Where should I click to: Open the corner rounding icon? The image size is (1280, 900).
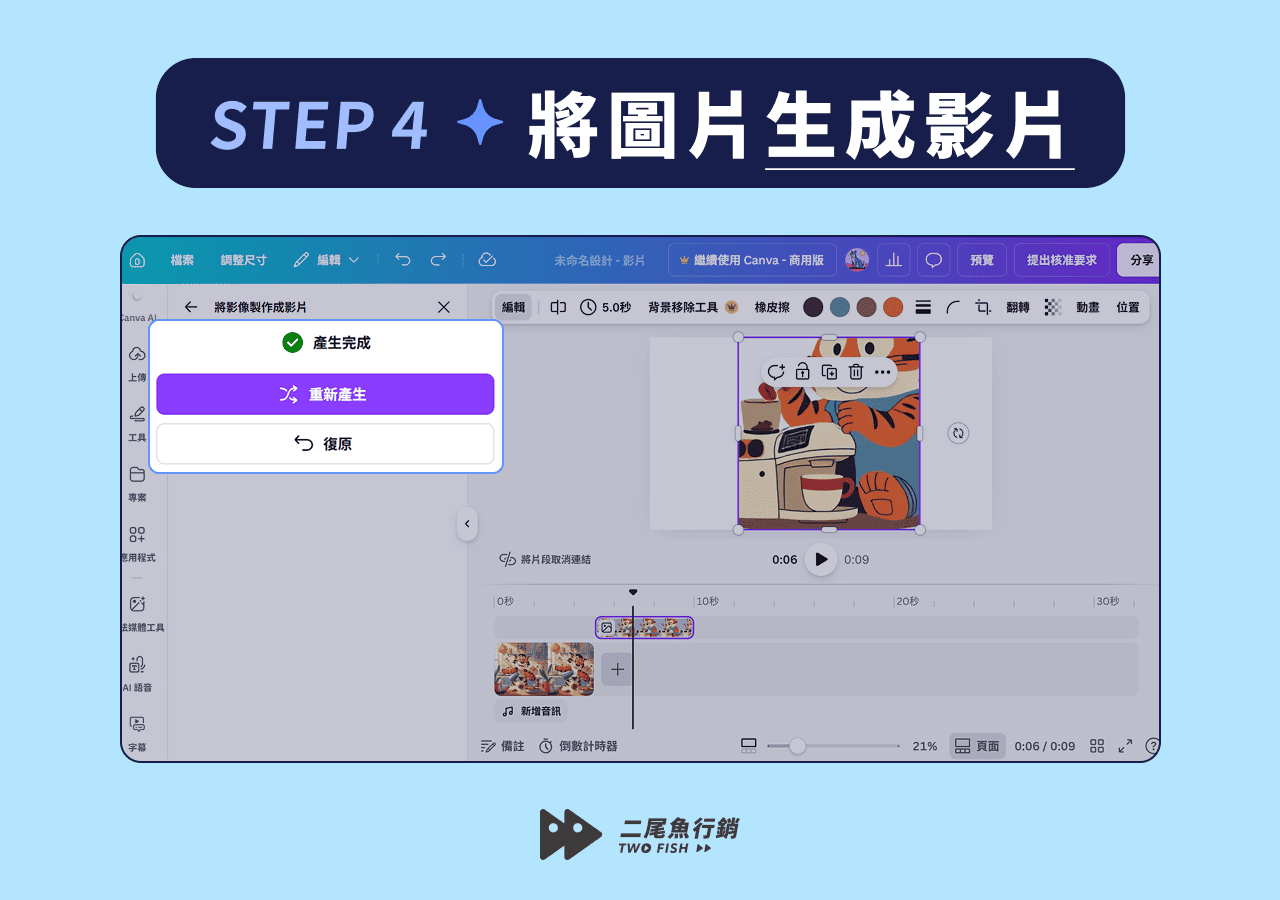point(953,307)
